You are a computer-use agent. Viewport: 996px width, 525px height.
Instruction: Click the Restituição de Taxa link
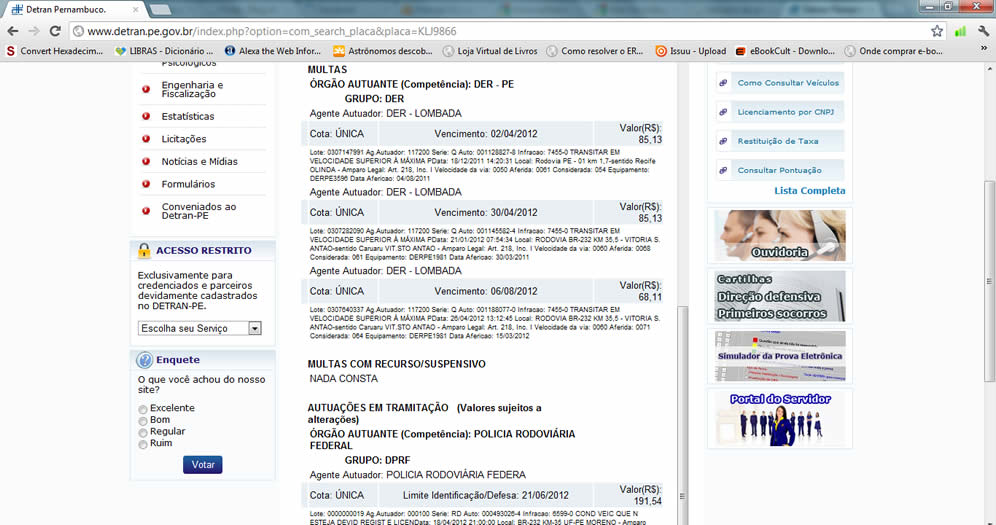coord(777,142)
